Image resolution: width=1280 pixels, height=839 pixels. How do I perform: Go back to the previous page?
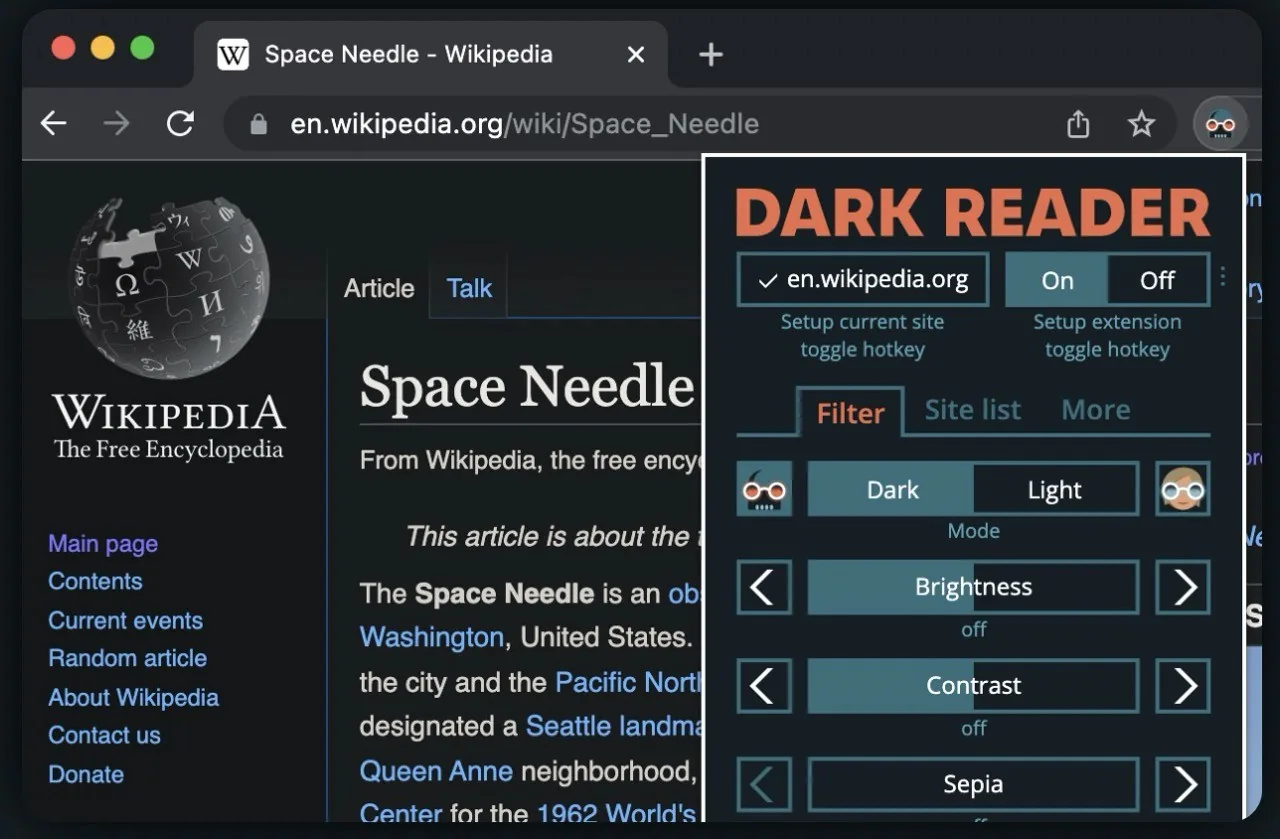(53, 124)
